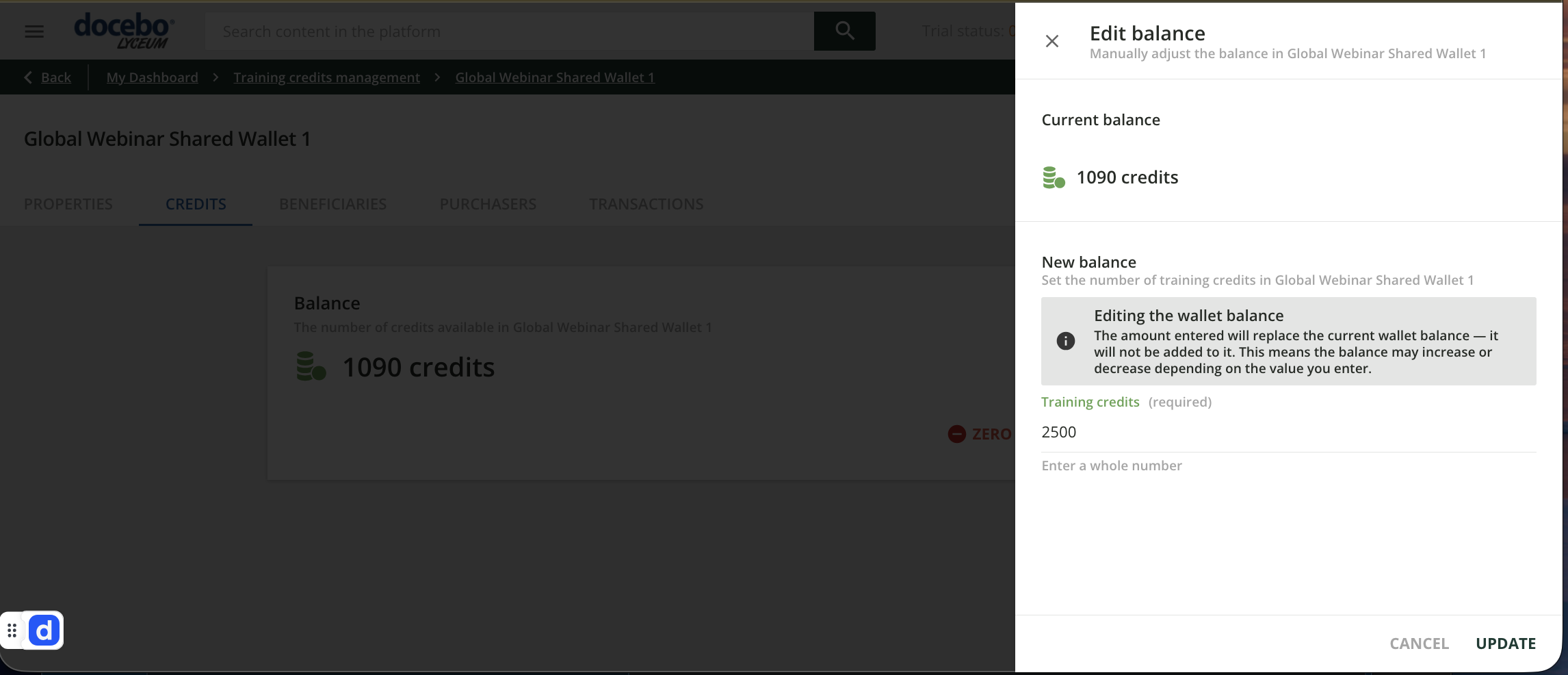Open the Beneficiaries tab
Viewport: 1568px width, 675px height.
pyautogui.click(x=332, y=204)
